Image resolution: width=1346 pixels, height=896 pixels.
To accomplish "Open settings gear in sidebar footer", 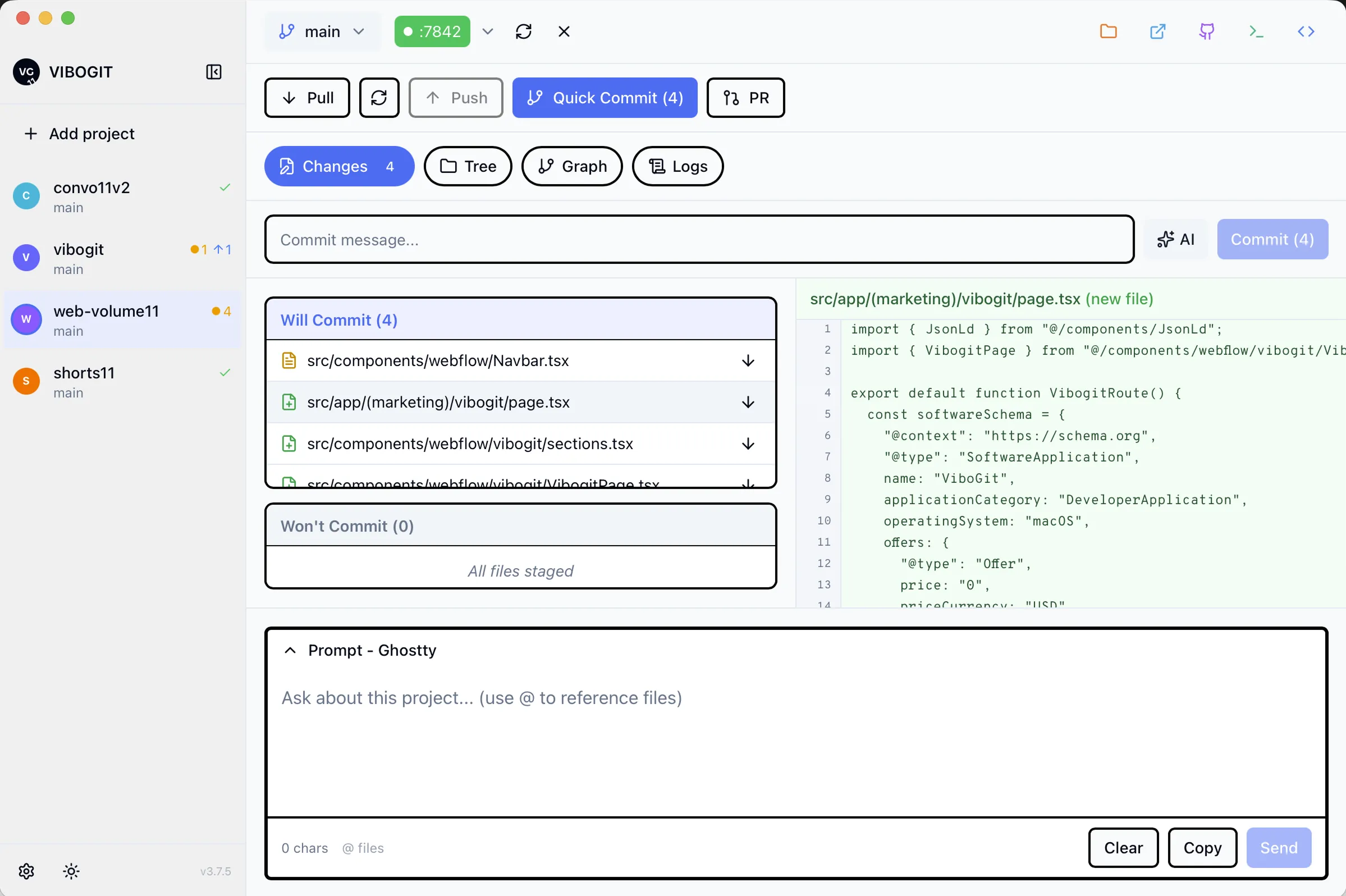I will (26, 871).
